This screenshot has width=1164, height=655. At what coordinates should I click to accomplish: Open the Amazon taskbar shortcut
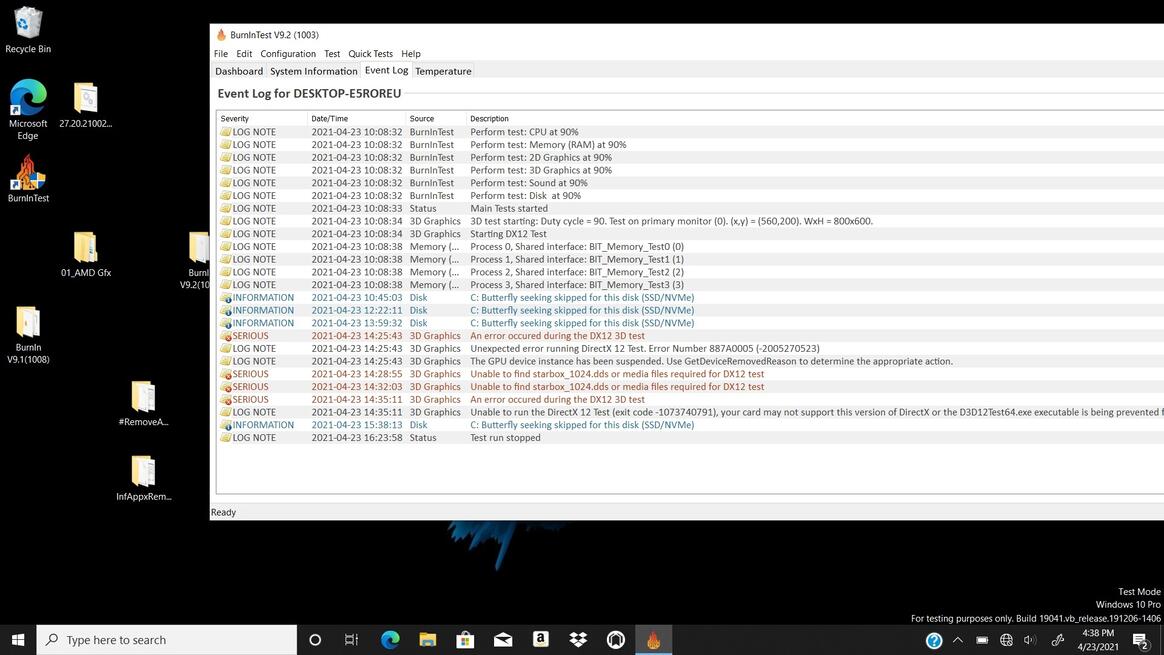pos(540,639)
